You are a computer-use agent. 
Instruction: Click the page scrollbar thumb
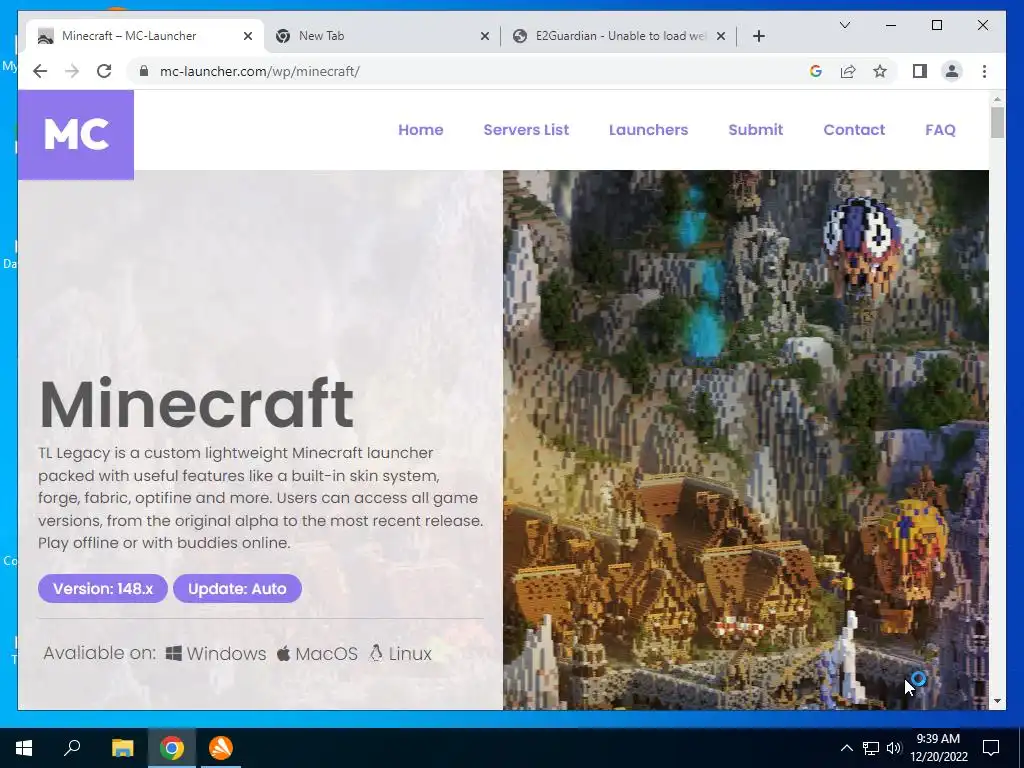(x=997, y=122)
